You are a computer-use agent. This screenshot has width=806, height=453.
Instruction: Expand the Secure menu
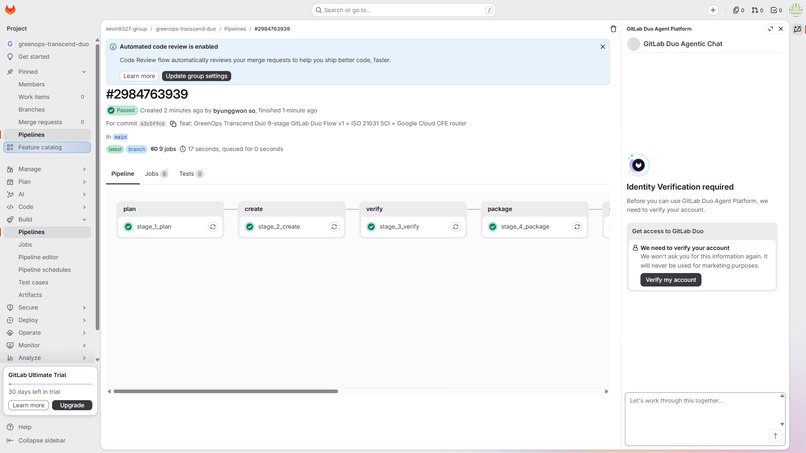pyautogui.click(x=46, y=307)
